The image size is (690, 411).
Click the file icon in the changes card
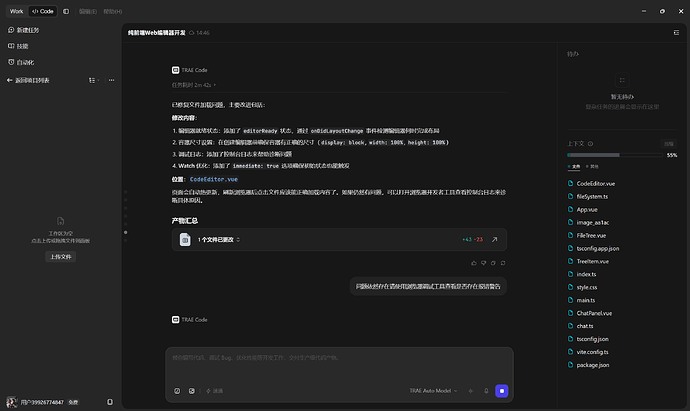click(185, 240)
